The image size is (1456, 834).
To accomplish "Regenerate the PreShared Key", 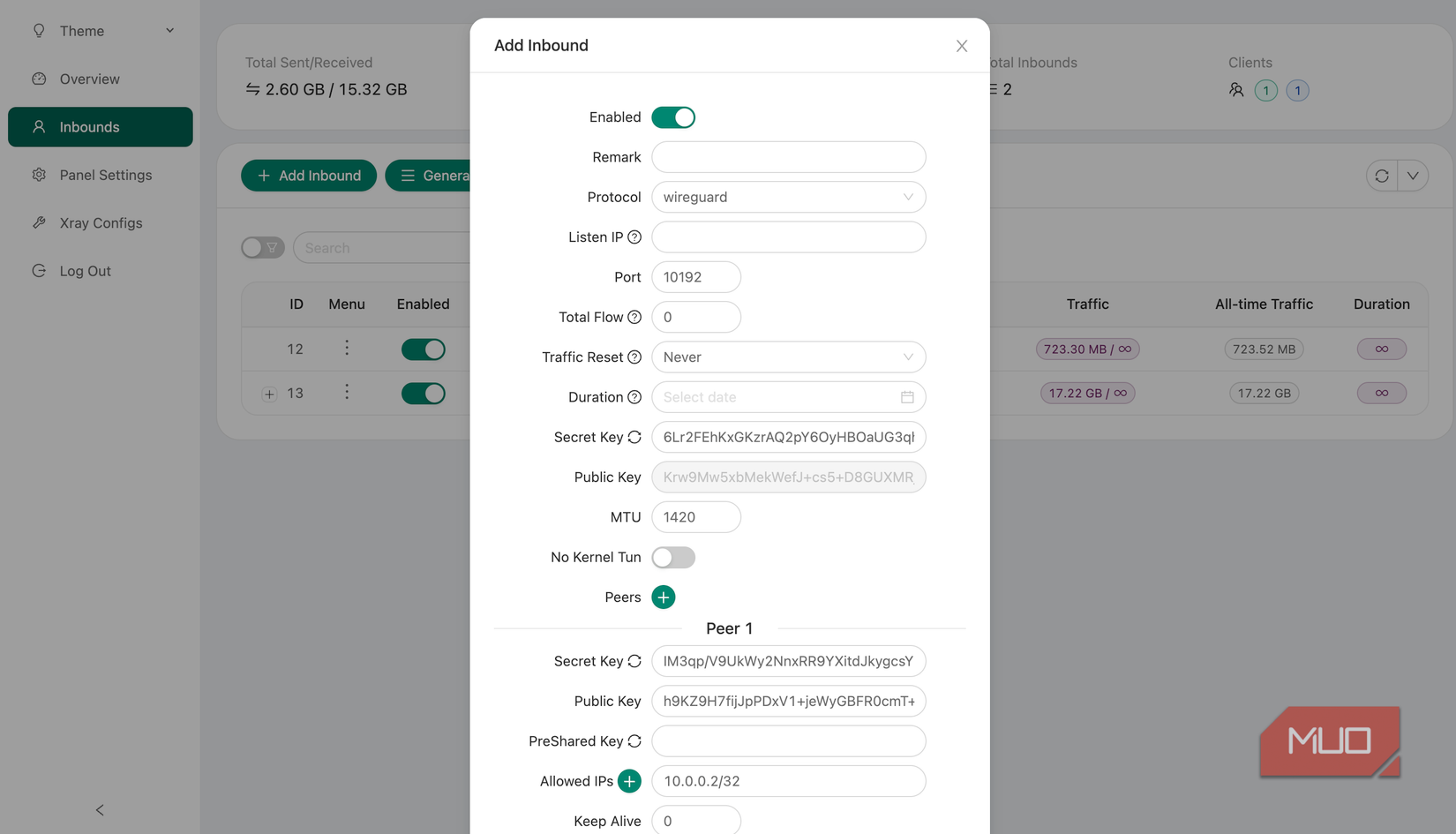I will [x=634, y=741].
